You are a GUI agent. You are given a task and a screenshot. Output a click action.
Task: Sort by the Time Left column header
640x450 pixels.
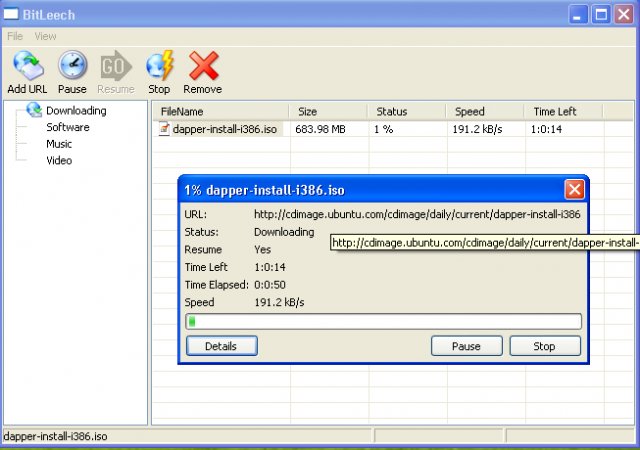[x=563, y=111]
